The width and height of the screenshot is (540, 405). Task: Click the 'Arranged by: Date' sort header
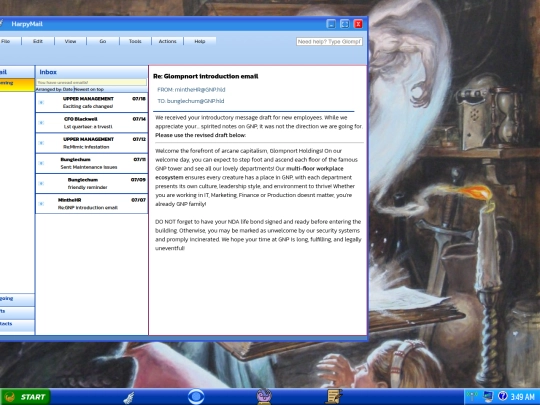(x=54, y=89)
